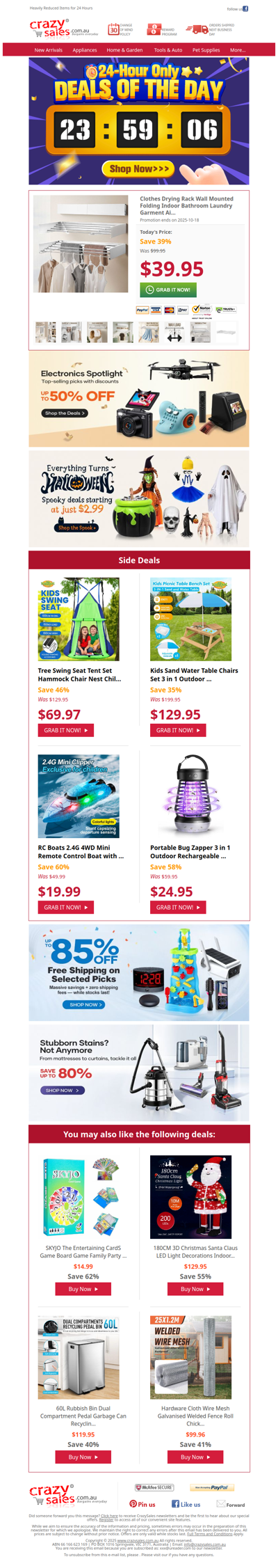This screenshot has height=1568, width=278.
Task: Open the 30 day change of mind policy icon
Action: pos(113,29)
